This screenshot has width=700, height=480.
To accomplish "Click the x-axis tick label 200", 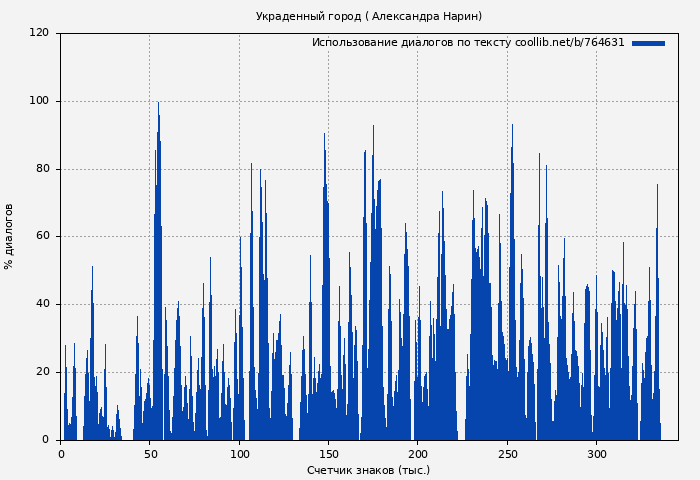I will pos(417,454).
